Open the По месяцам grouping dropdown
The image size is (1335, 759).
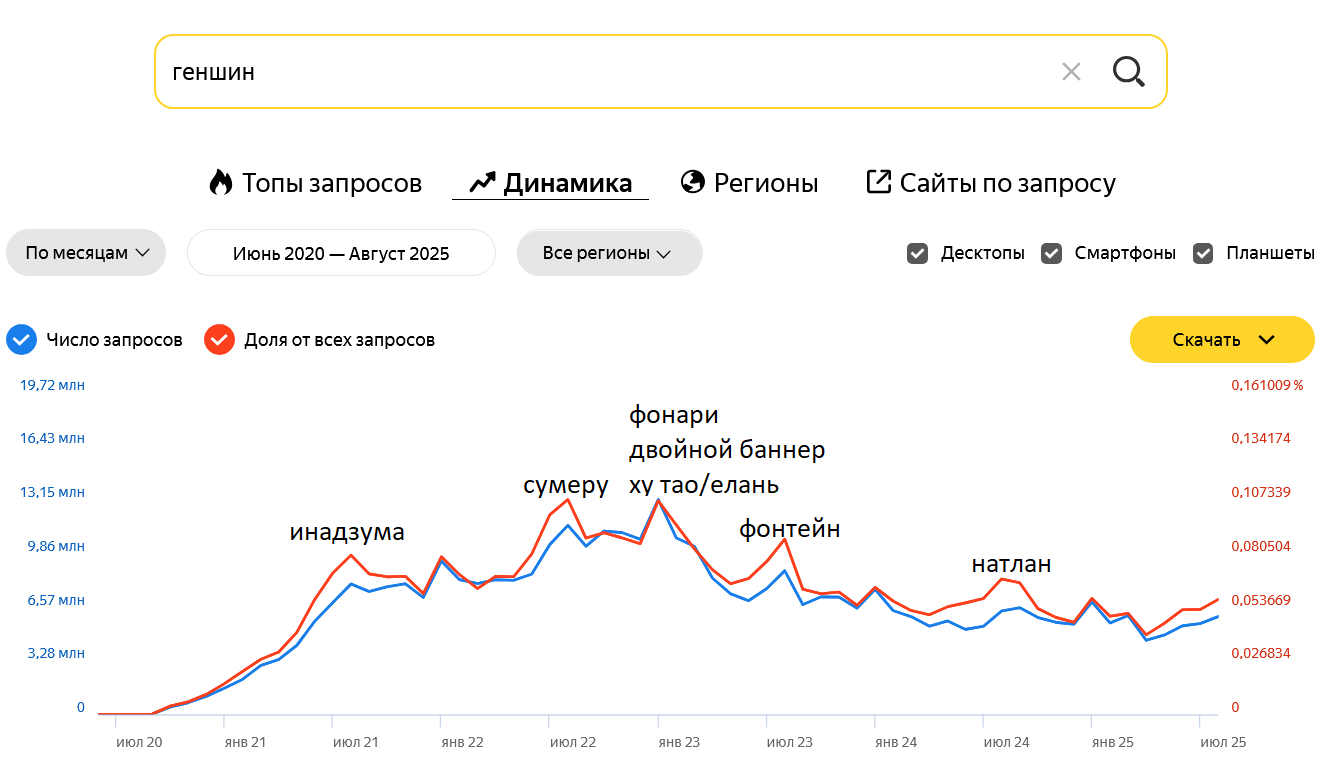87,253
